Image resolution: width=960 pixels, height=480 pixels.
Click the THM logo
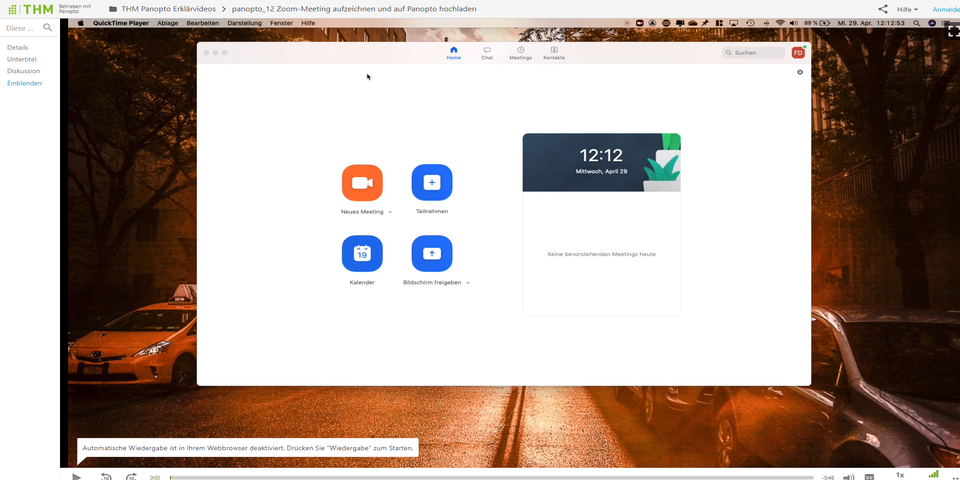[31, 9]
